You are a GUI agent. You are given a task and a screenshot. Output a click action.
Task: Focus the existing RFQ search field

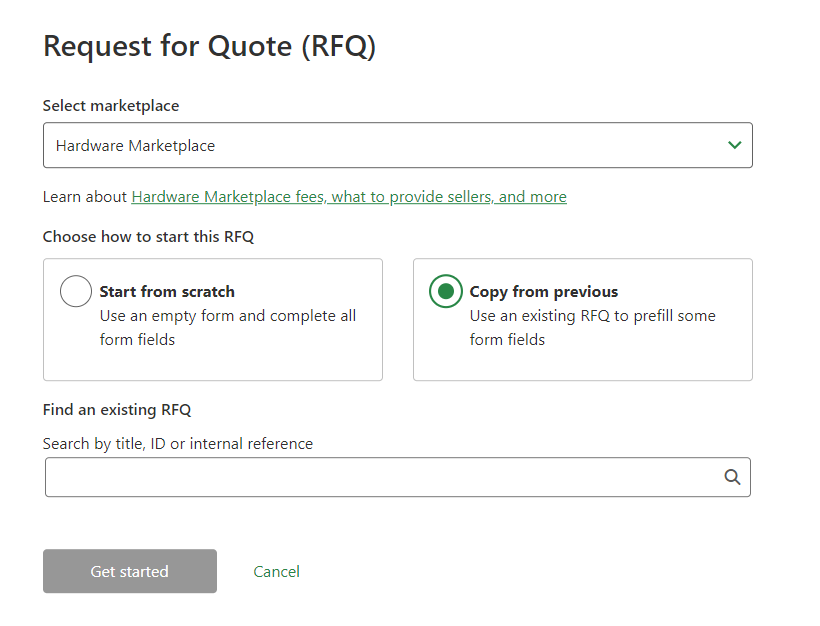[397, 477]
